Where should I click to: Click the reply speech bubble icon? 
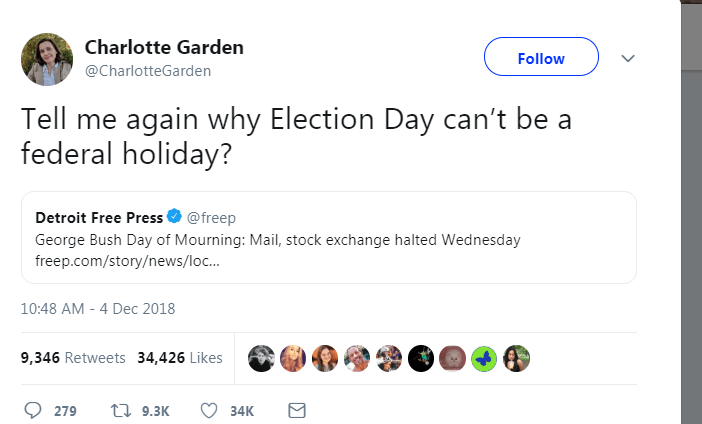(x=33, y=410)
